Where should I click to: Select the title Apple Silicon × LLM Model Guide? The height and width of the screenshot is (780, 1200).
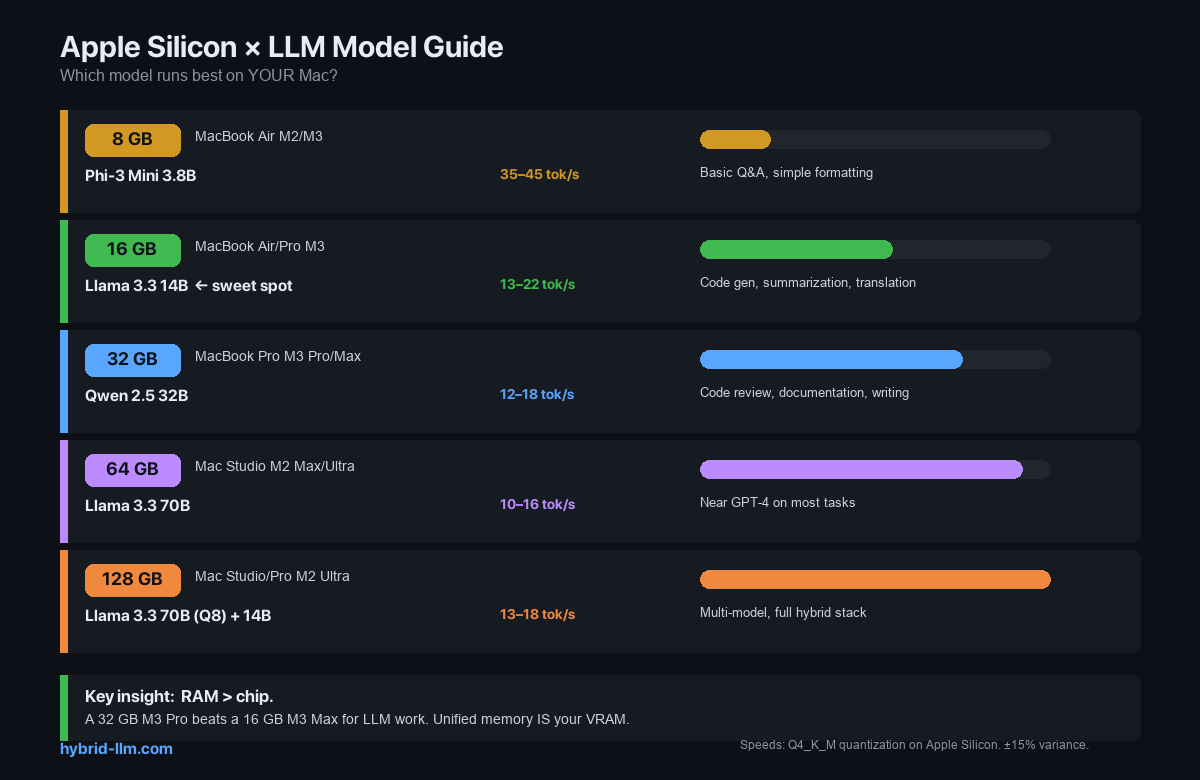pyautogui.click(x=282, y=47)
